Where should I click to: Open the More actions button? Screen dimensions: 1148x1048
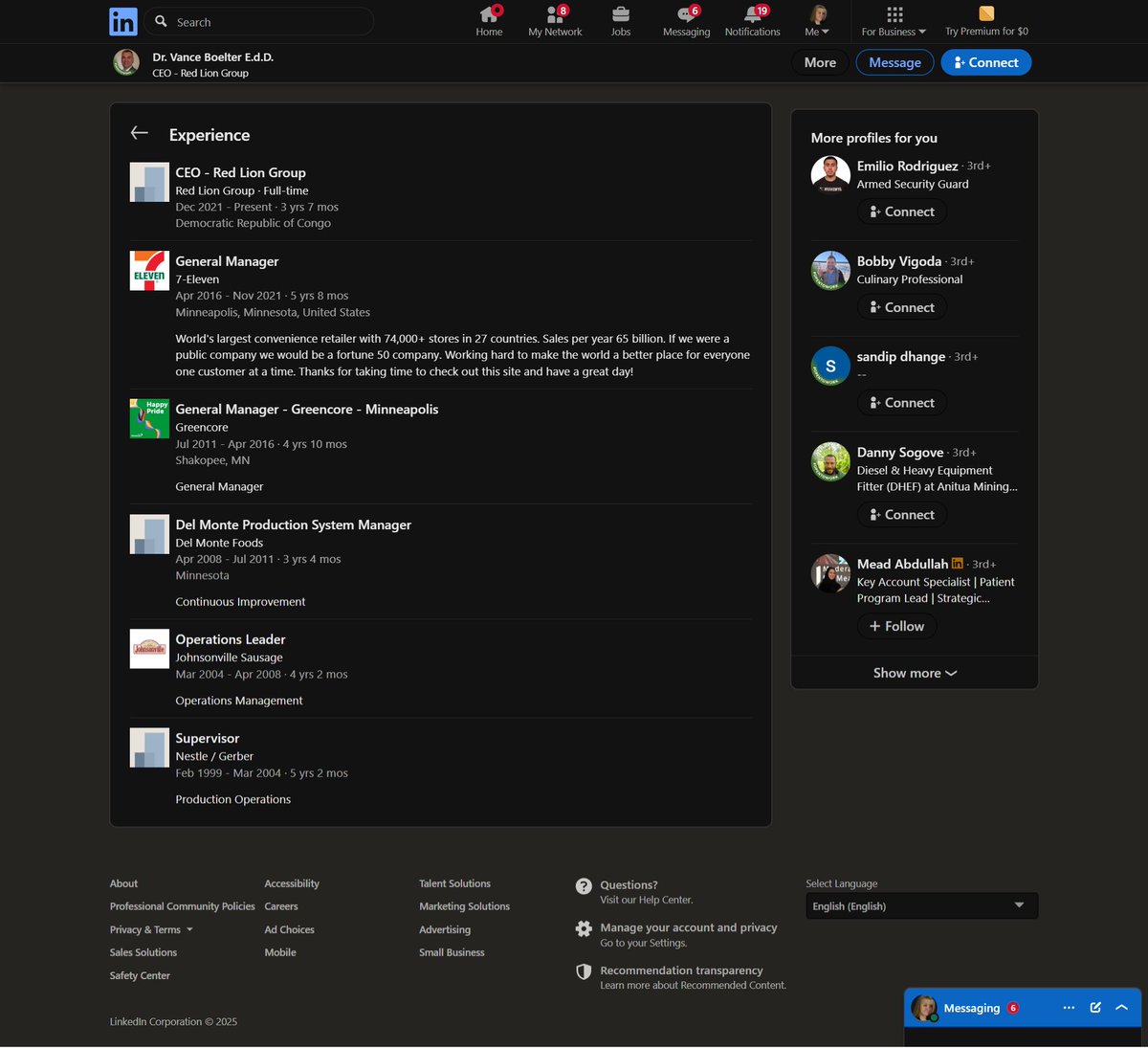(x=820, y=62)
